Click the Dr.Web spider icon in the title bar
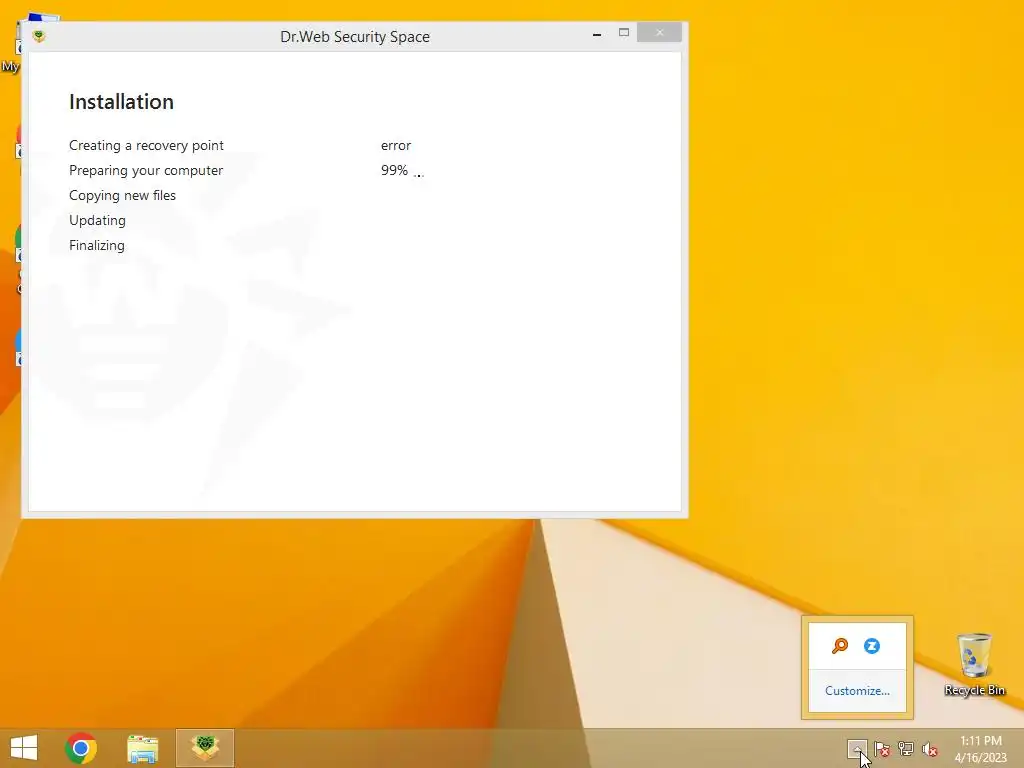Image resolution: width=1024 pixels, height=768 pixels. (39, 37)
